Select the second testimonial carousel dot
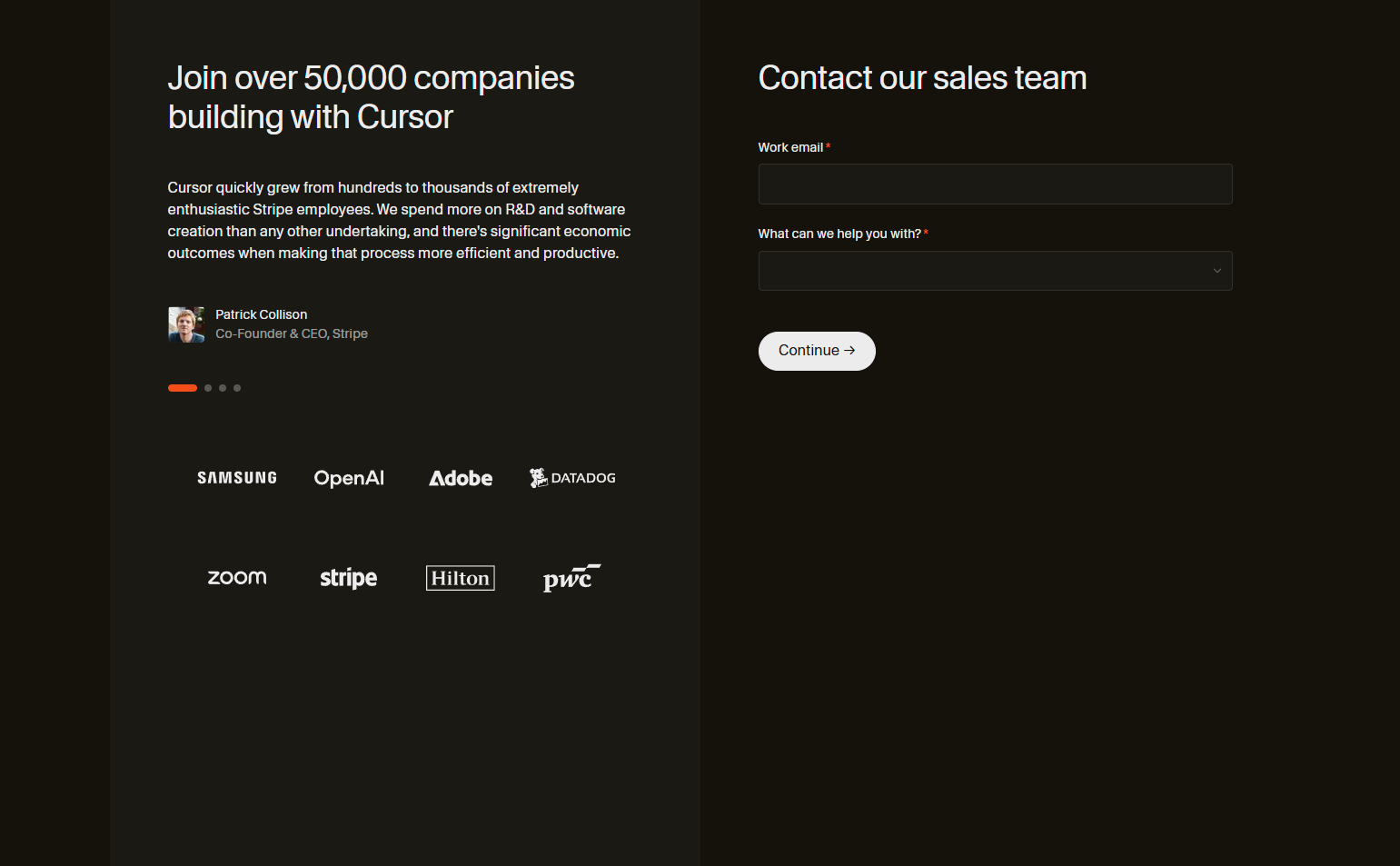The width and height of the screenshot is (1400, 866). (x=207, y=388)
